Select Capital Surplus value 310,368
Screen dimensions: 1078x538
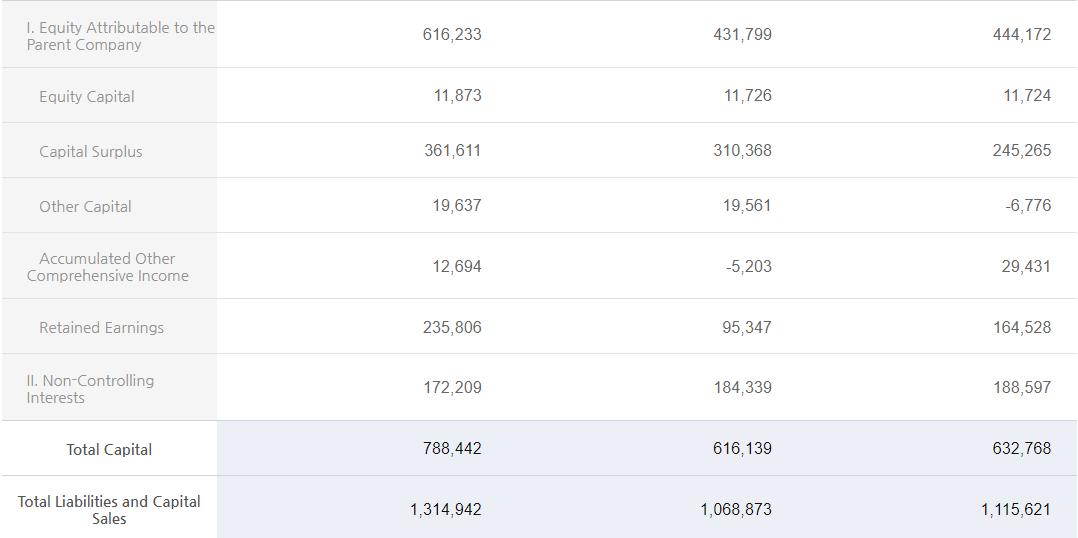(742, 151)
